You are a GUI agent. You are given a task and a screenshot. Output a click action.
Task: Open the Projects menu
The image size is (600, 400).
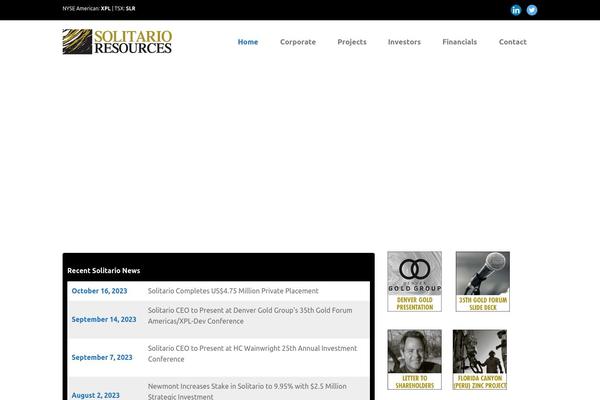point(352,42)
